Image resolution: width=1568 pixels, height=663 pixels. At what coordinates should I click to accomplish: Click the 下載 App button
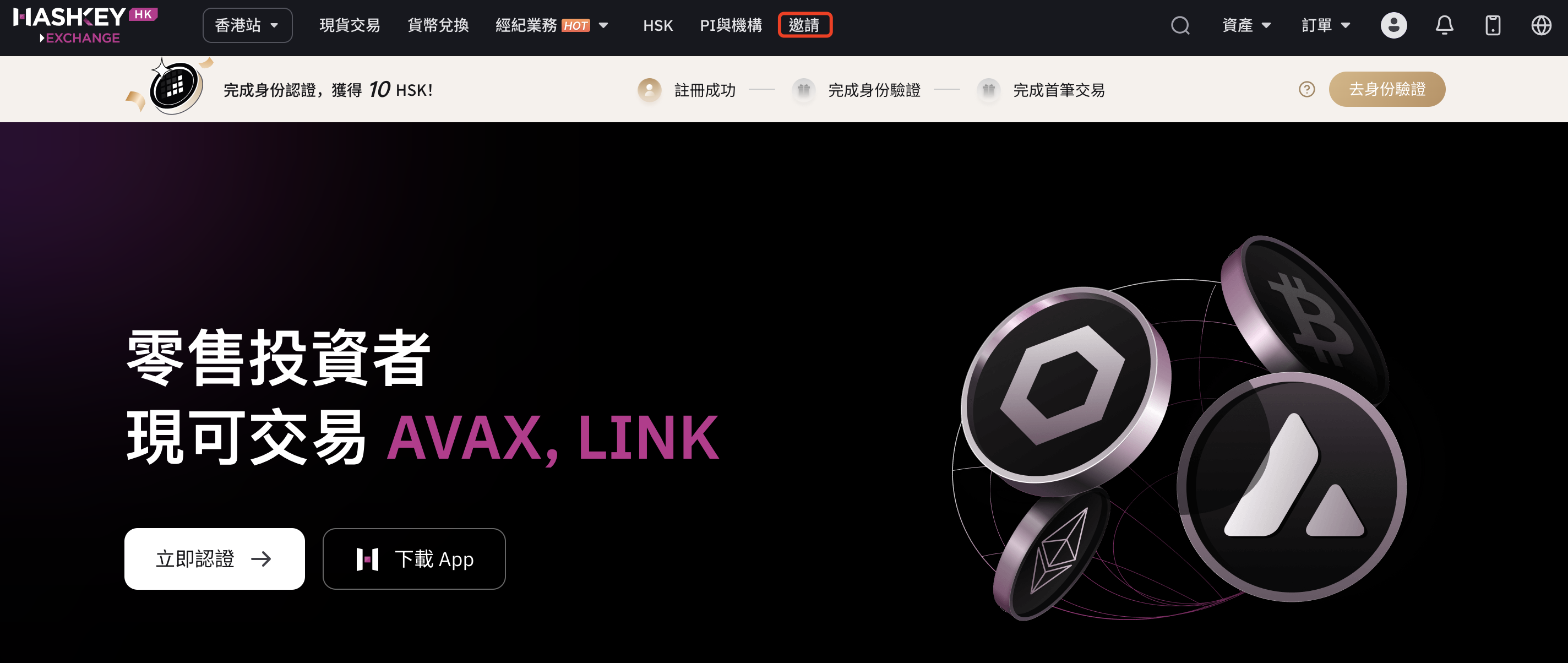pyautogui.click(x=414, y=558)
